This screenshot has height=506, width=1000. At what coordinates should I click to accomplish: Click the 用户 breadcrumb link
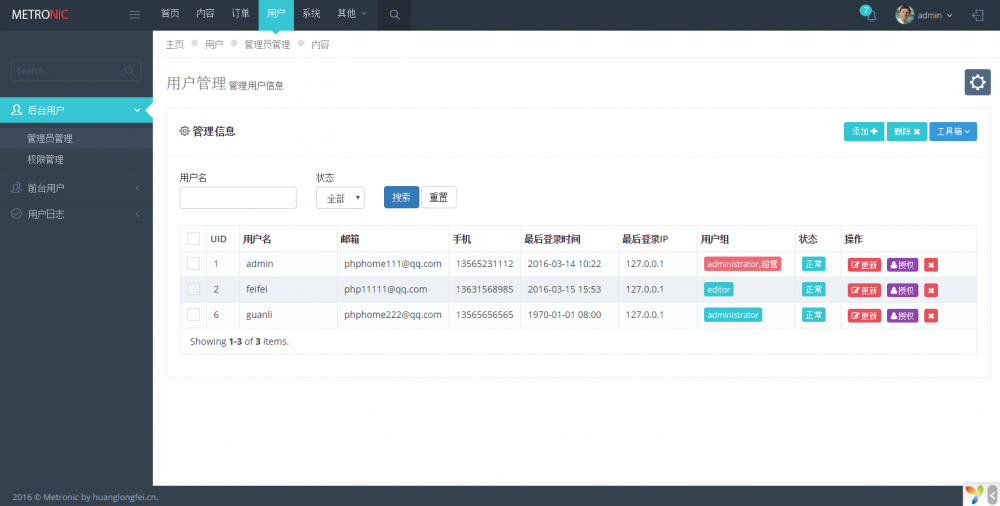pos(214,45)
